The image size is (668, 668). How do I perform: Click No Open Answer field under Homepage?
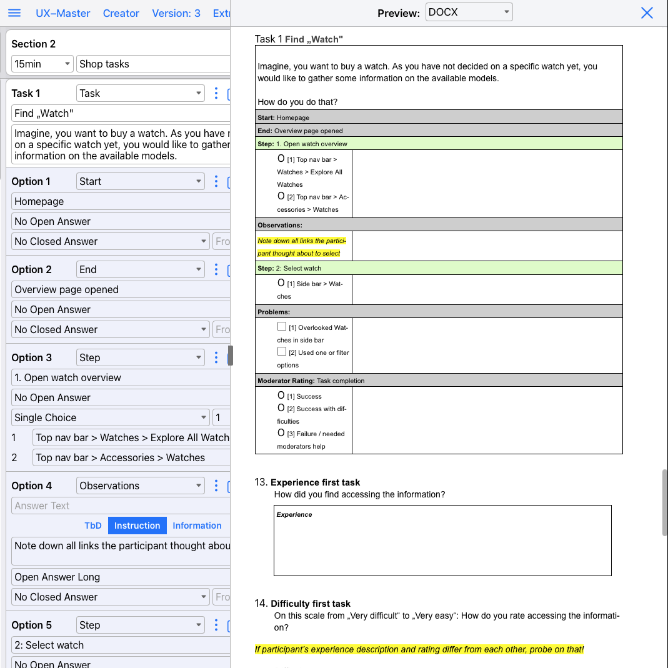pyautogui.click(x=121, y=221)
